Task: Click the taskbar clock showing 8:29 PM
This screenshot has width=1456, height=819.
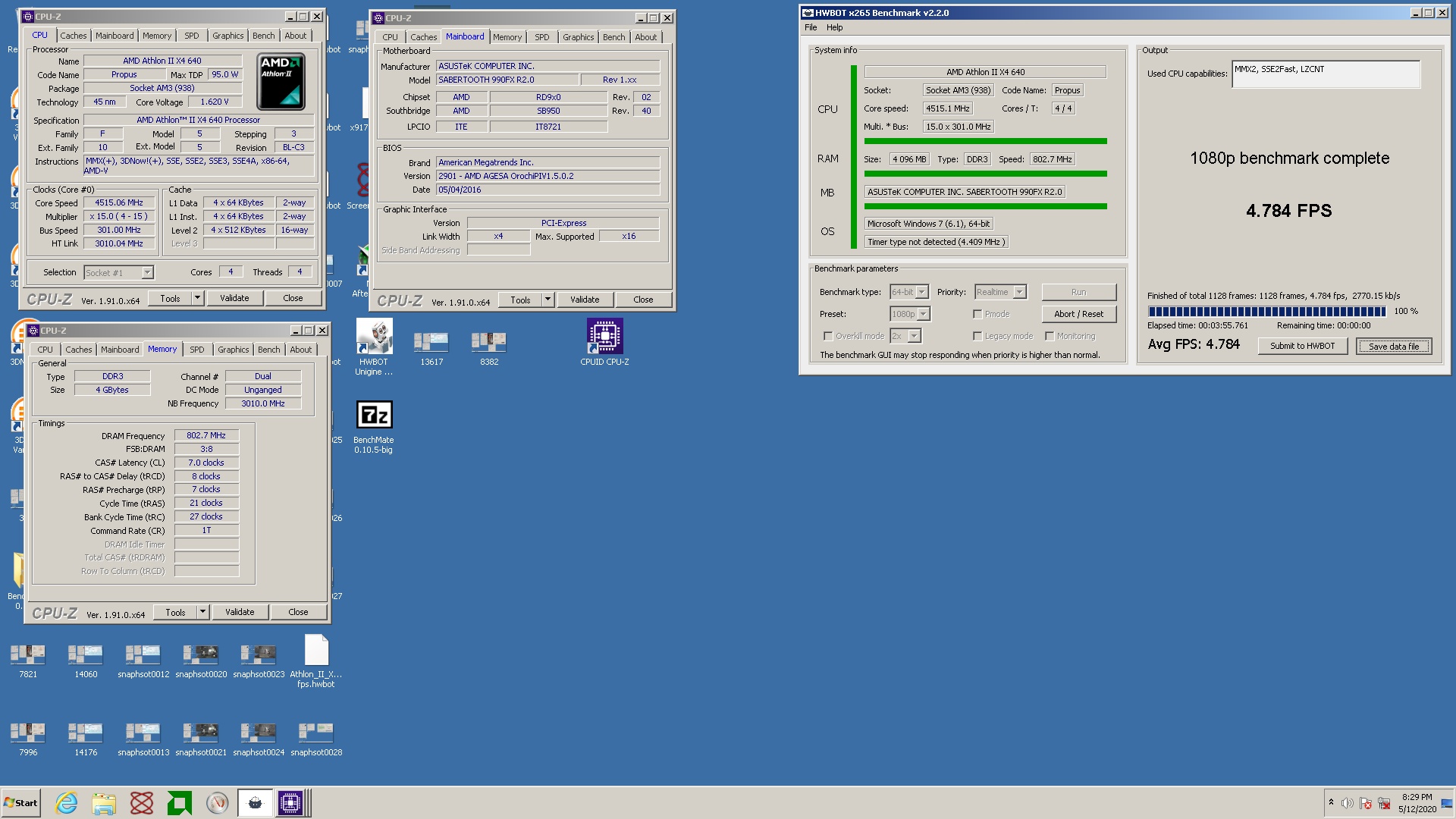Action: tap(1417, 803)
